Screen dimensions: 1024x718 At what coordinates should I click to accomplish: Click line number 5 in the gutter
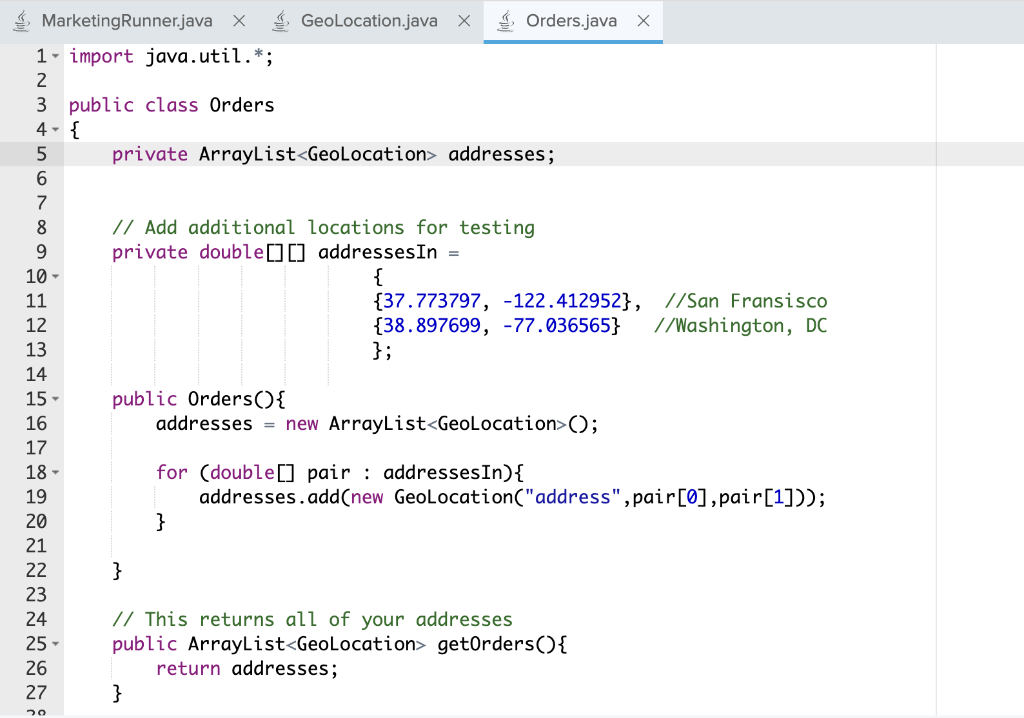(41, 154)
